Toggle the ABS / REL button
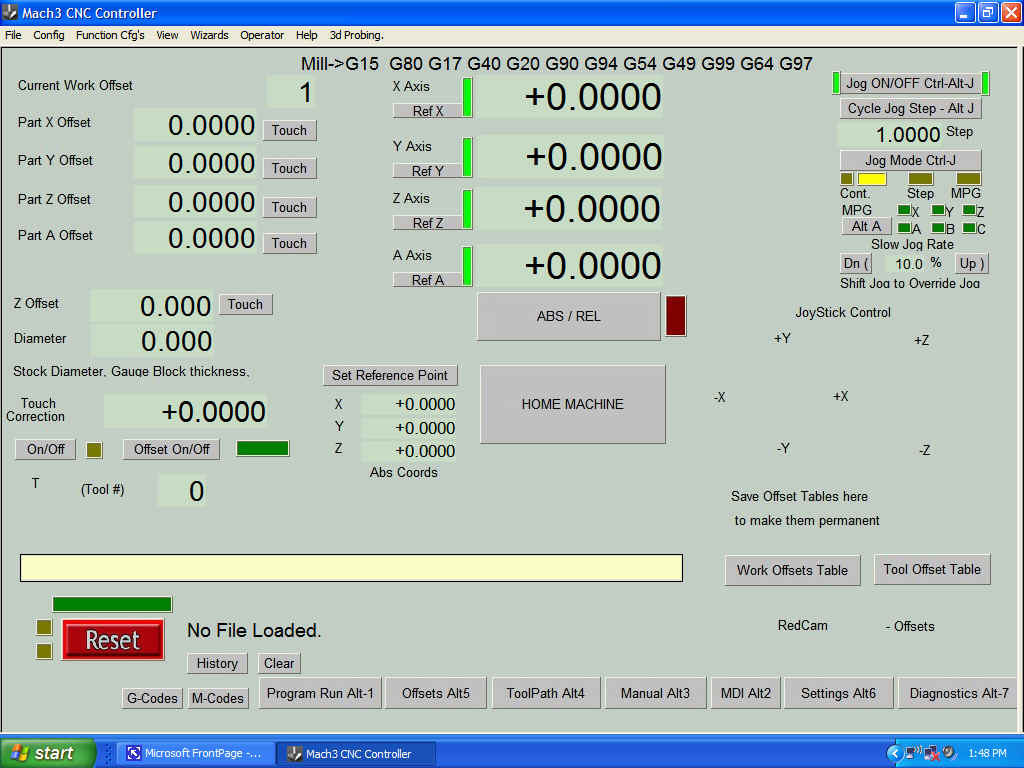 click(569, 316)
